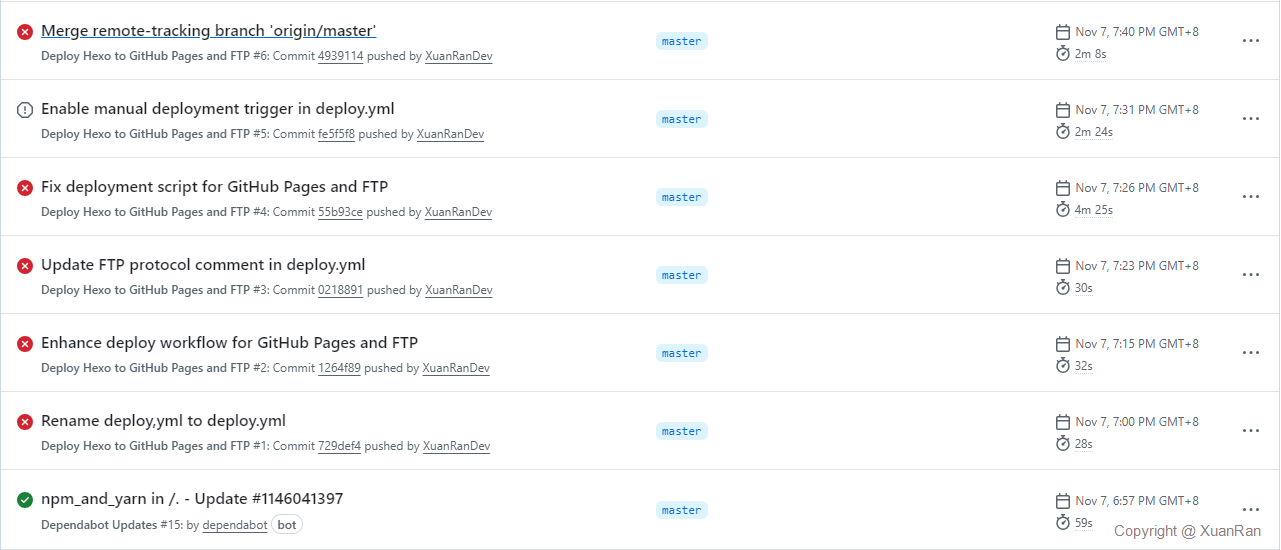The height and width of the screenshot is (550, 1281).
Task: Open the kebab menu for Enhance deploy workflow run
Action: (x=1250, y=353)
